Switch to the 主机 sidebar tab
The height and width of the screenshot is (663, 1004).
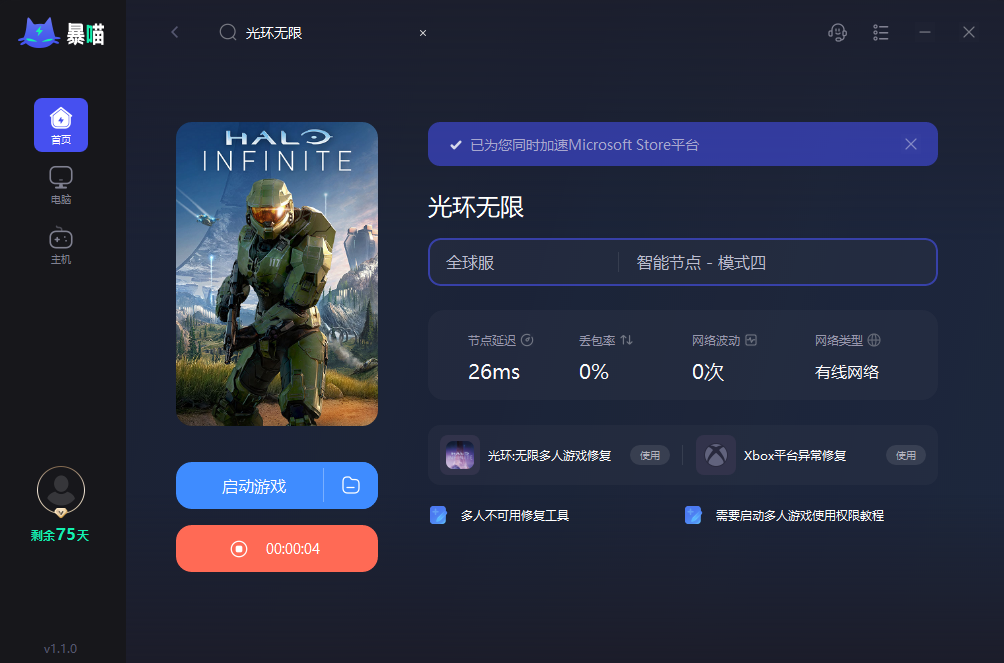pyautogui.click(x=61, y=245)
